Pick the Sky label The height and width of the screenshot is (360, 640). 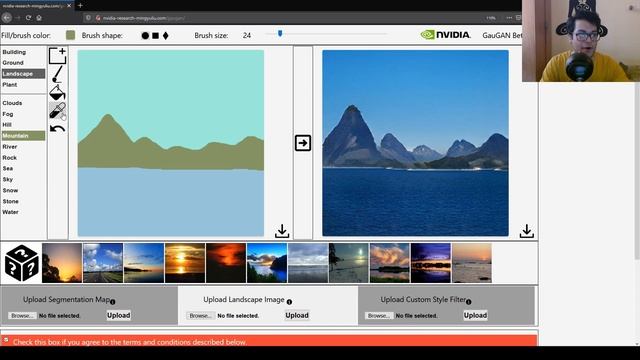coord(8,180)
